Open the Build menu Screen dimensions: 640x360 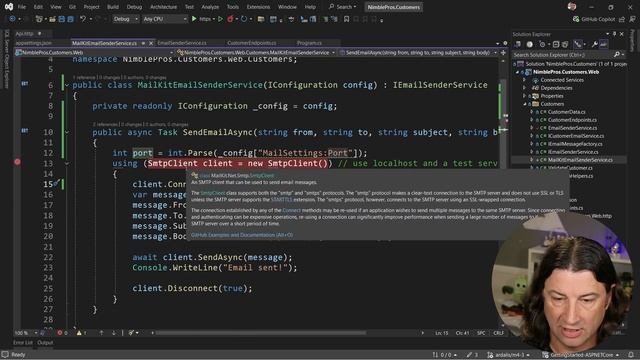click(x=113, y=7)
